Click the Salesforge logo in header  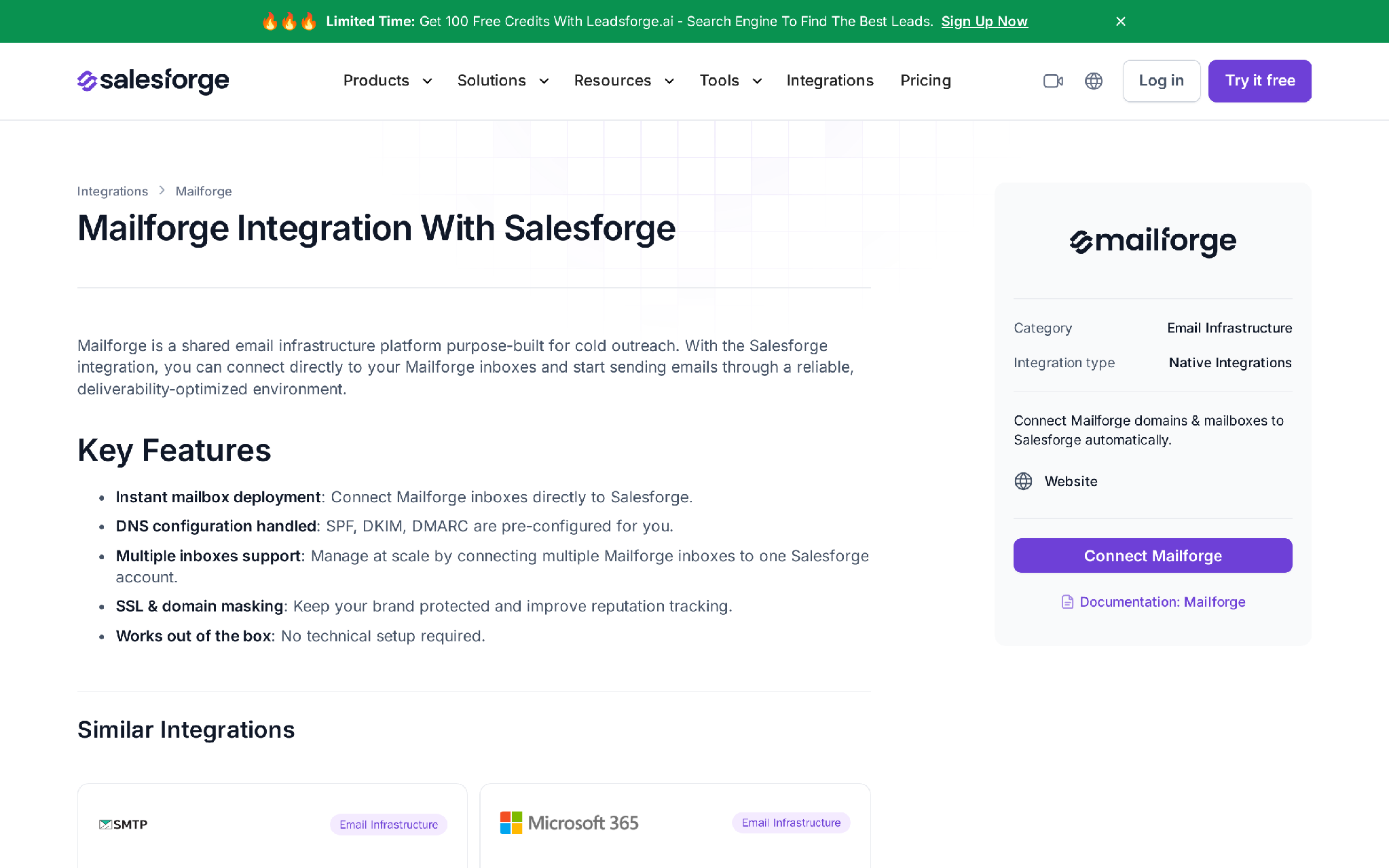tap(153, 81)
